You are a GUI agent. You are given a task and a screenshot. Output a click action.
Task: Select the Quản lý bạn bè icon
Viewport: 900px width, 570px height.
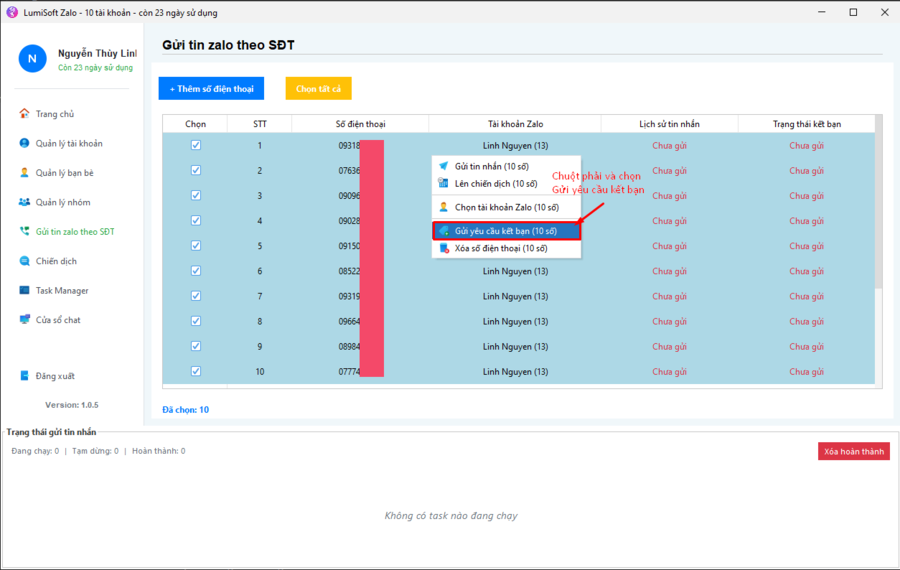[25, 173]
